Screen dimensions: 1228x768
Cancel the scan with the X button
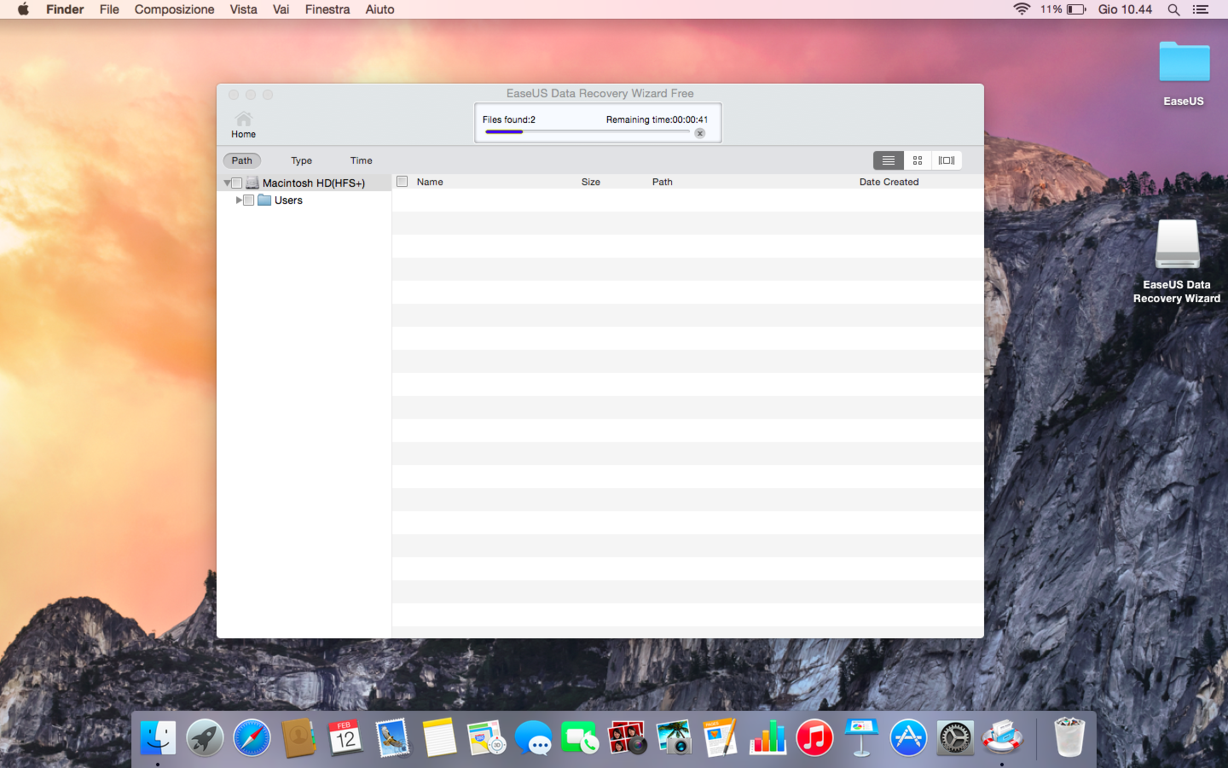click(700, 133)
